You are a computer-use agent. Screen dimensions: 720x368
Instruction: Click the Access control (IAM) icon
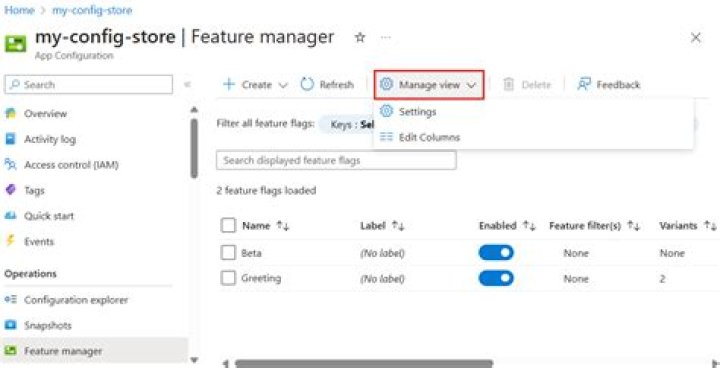tap(10, 164)
